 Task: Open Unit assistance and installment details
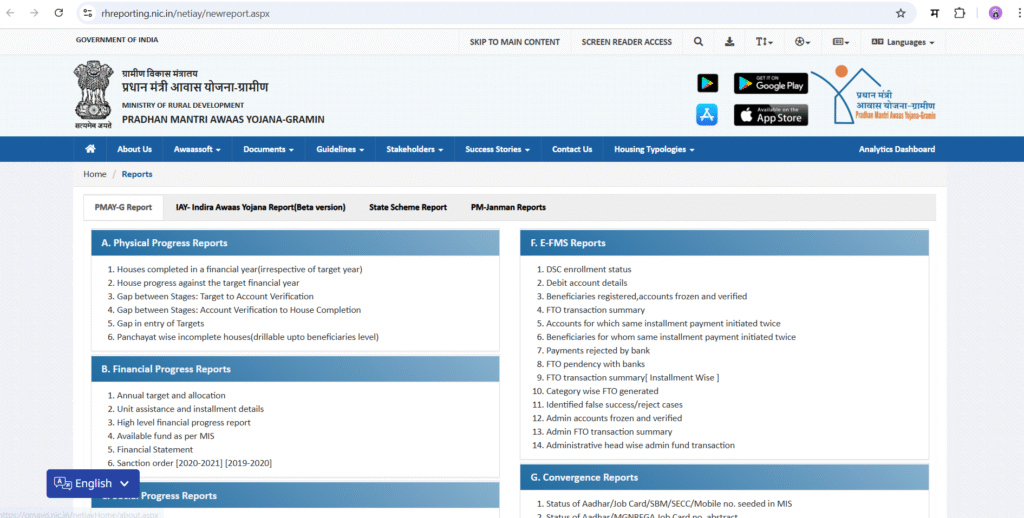pyautogui.click(x=191, y=409)
